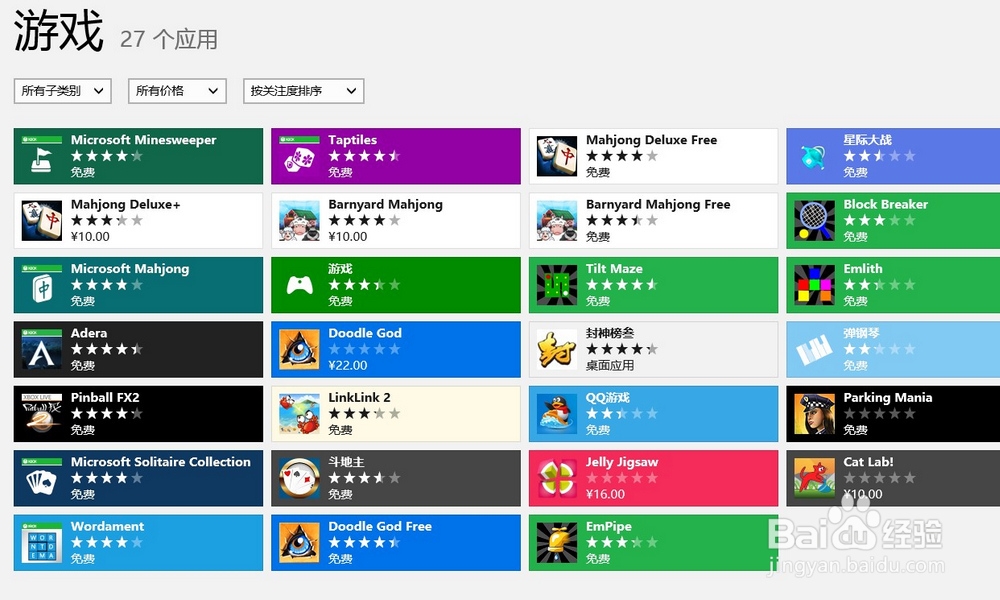Open the 所有子类别 subcategory dropdown
Viewport: 1000px width, 600px height.
(62, 91)
